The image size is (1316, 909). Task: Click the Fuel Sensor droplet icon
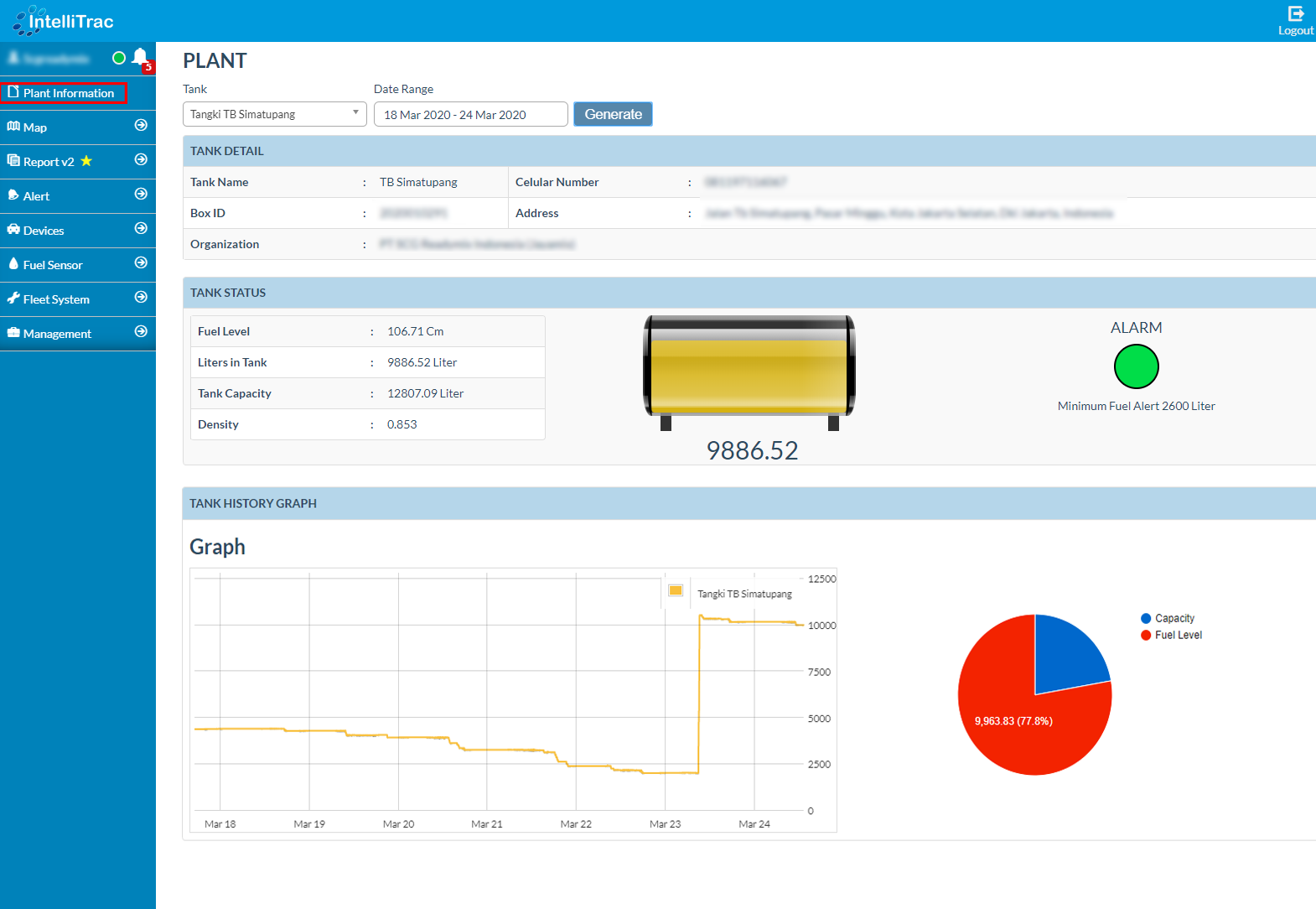point(13,264)
